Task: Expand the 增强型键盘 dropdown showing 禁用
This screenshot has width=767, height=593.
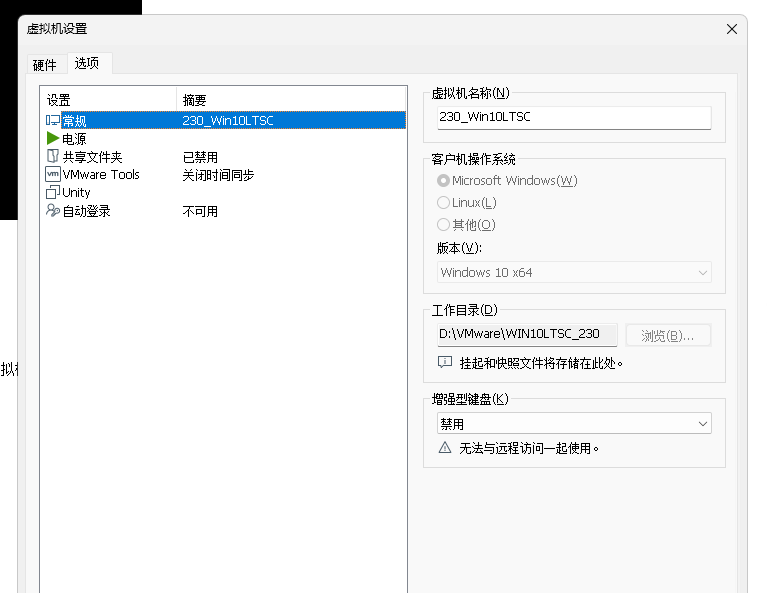Action: click(574, 424)
